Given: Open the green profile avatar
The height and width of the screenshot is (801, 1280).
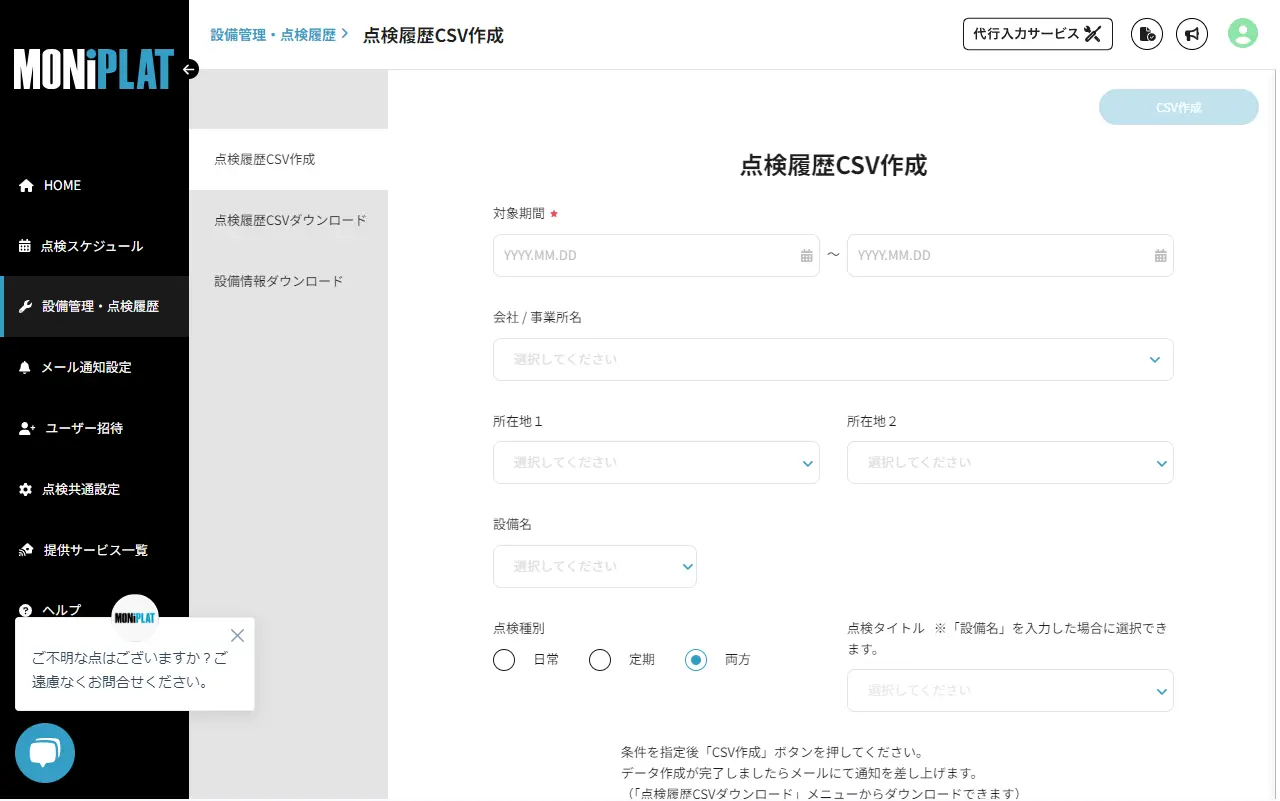Looking at the screenshot, I should pos(1242,33).
